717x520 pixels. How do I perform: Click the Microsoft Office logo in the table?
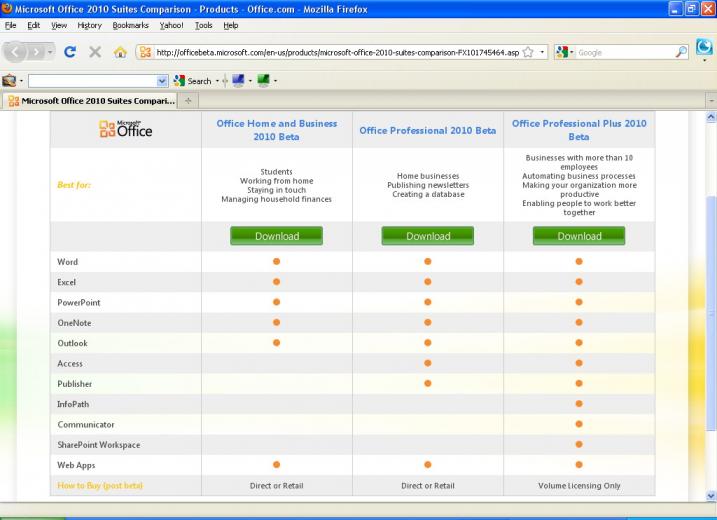pos(126,129)
